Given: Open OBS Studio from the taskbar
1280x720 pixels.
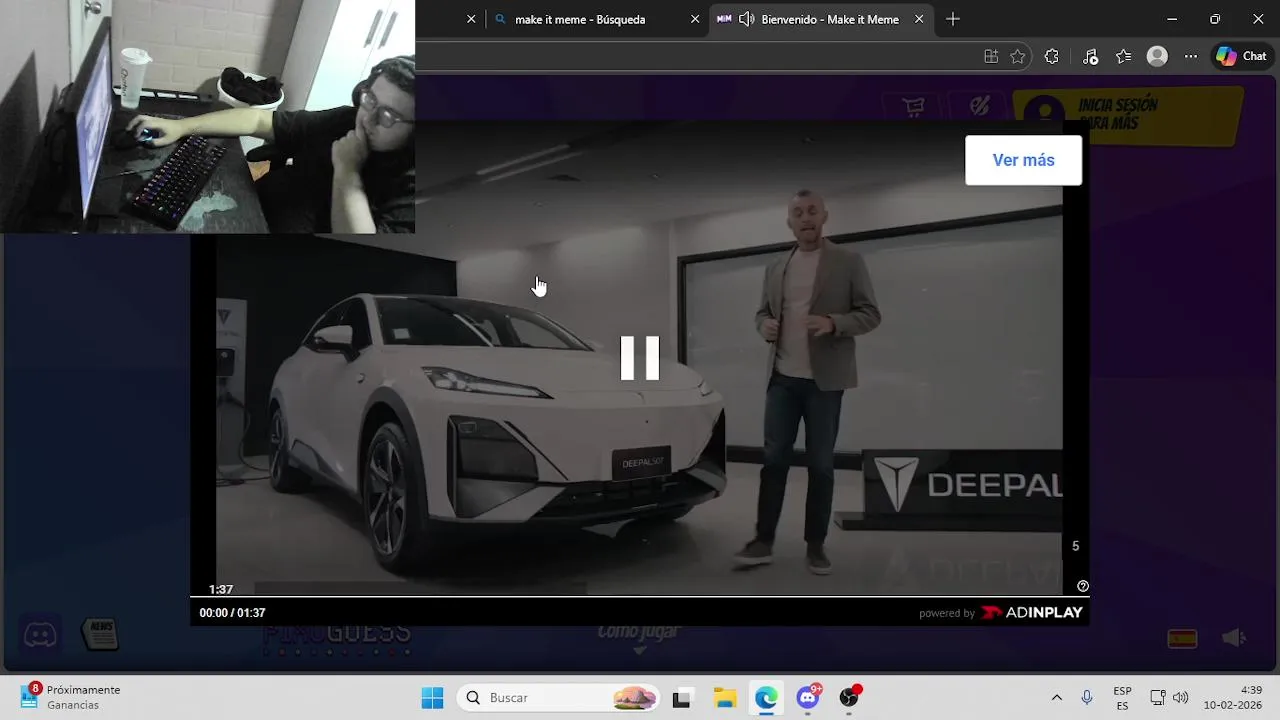Looking at the screenshot, I should click(x=849, y=698).
